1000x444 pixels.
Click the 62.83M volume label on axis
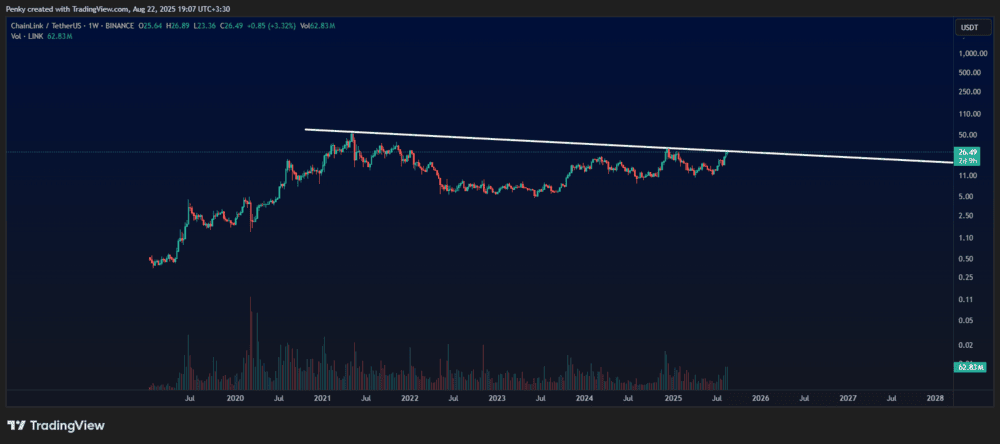967,367
